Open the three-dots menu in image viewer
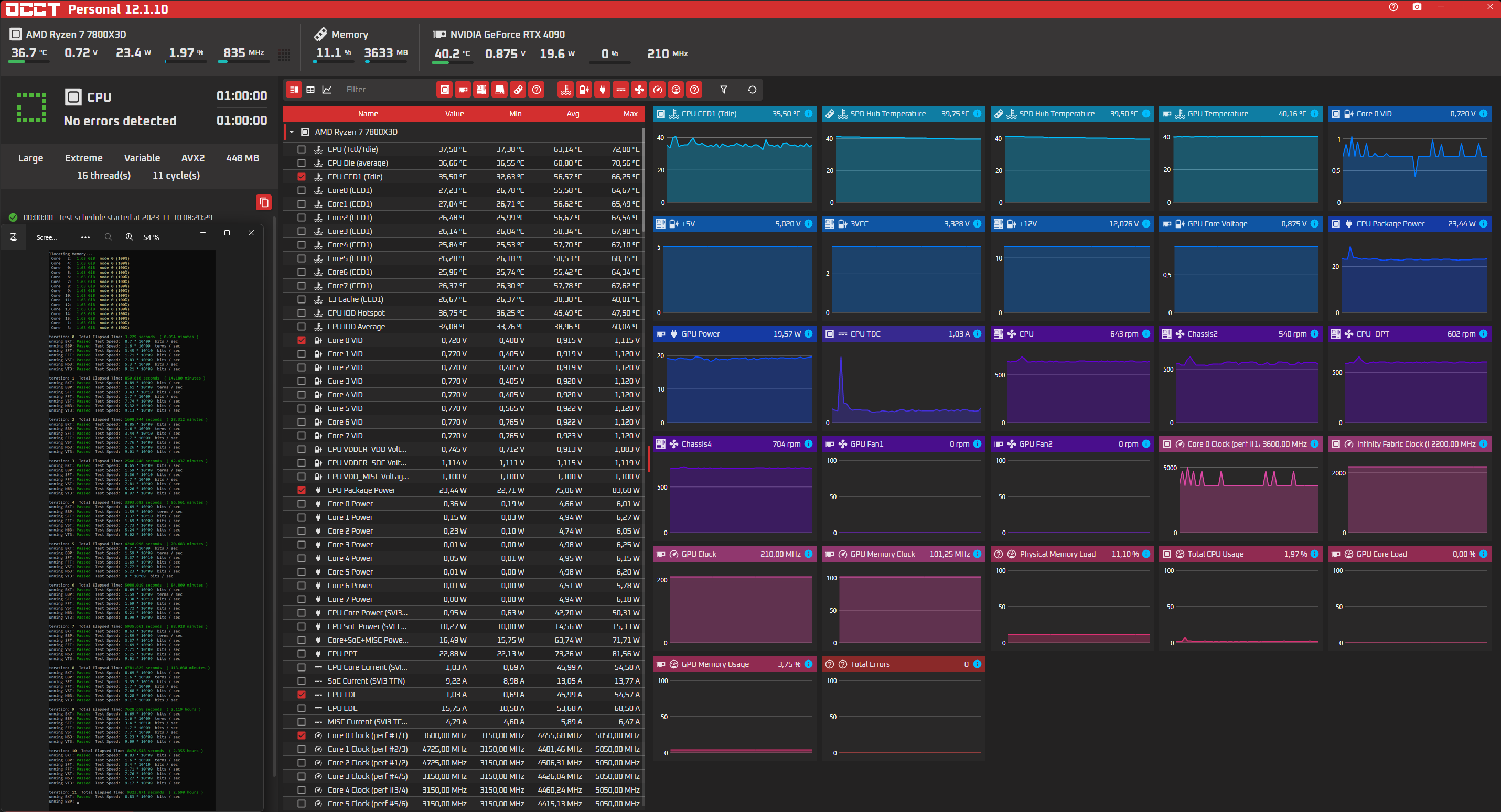Image resolution: width=1501 pixels, height=812 pixels. 85,237
